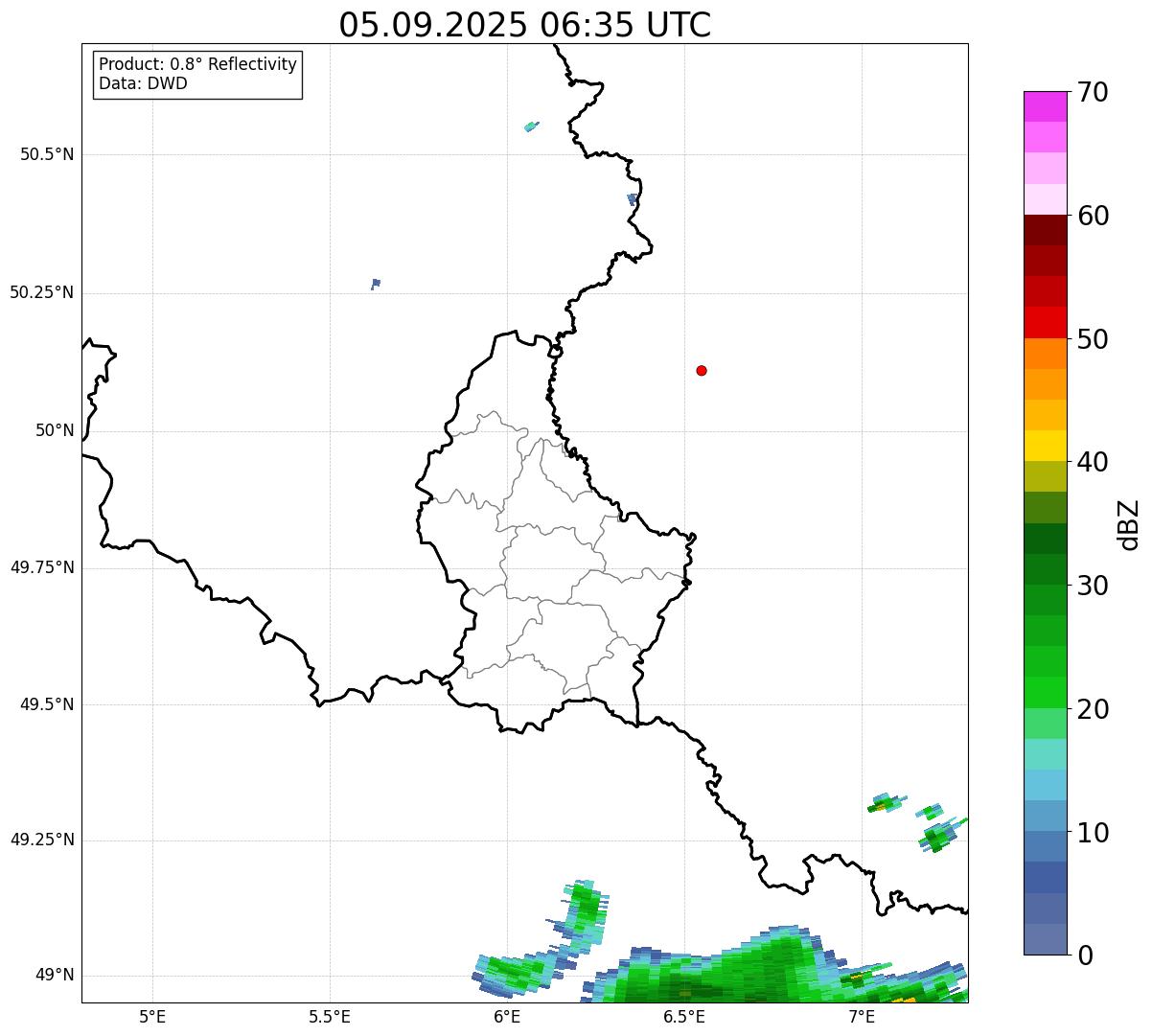The width and height of the screenshot is (1152, 1036).
Task: Click the 7°E longitude label
Action: coord(862,1017)
